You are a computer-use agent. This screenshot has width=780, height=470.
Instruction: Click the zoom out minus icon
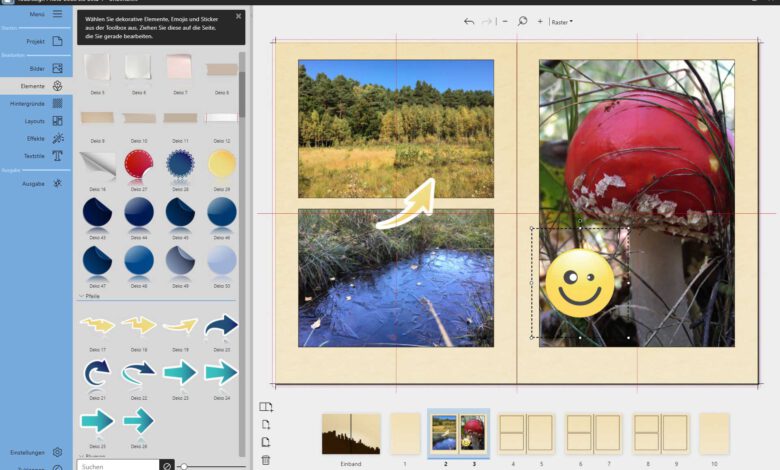click(505, 21)
